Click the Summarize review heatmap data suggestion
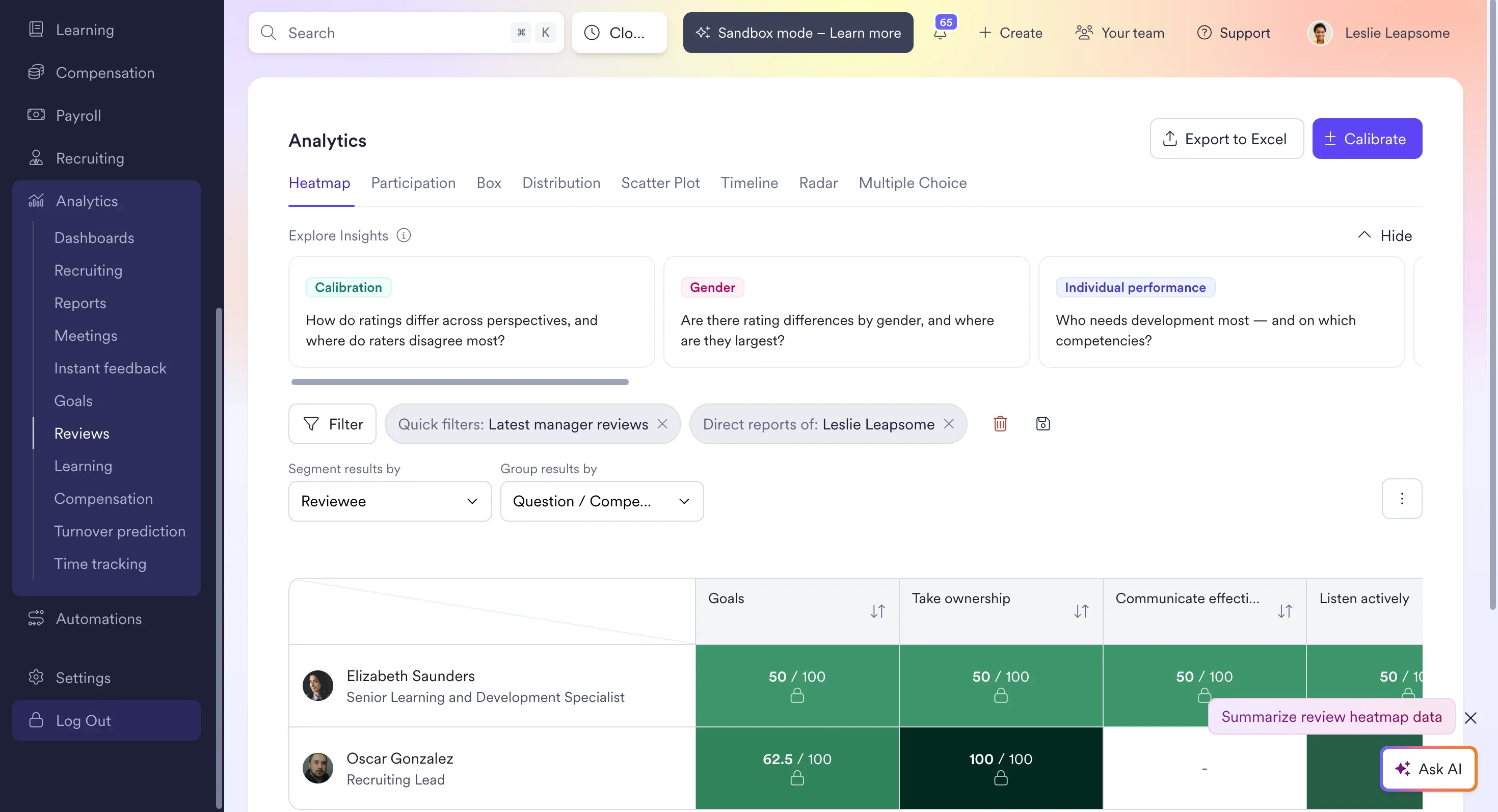Screen dimensions: 1498x812 coord(1332,716)
